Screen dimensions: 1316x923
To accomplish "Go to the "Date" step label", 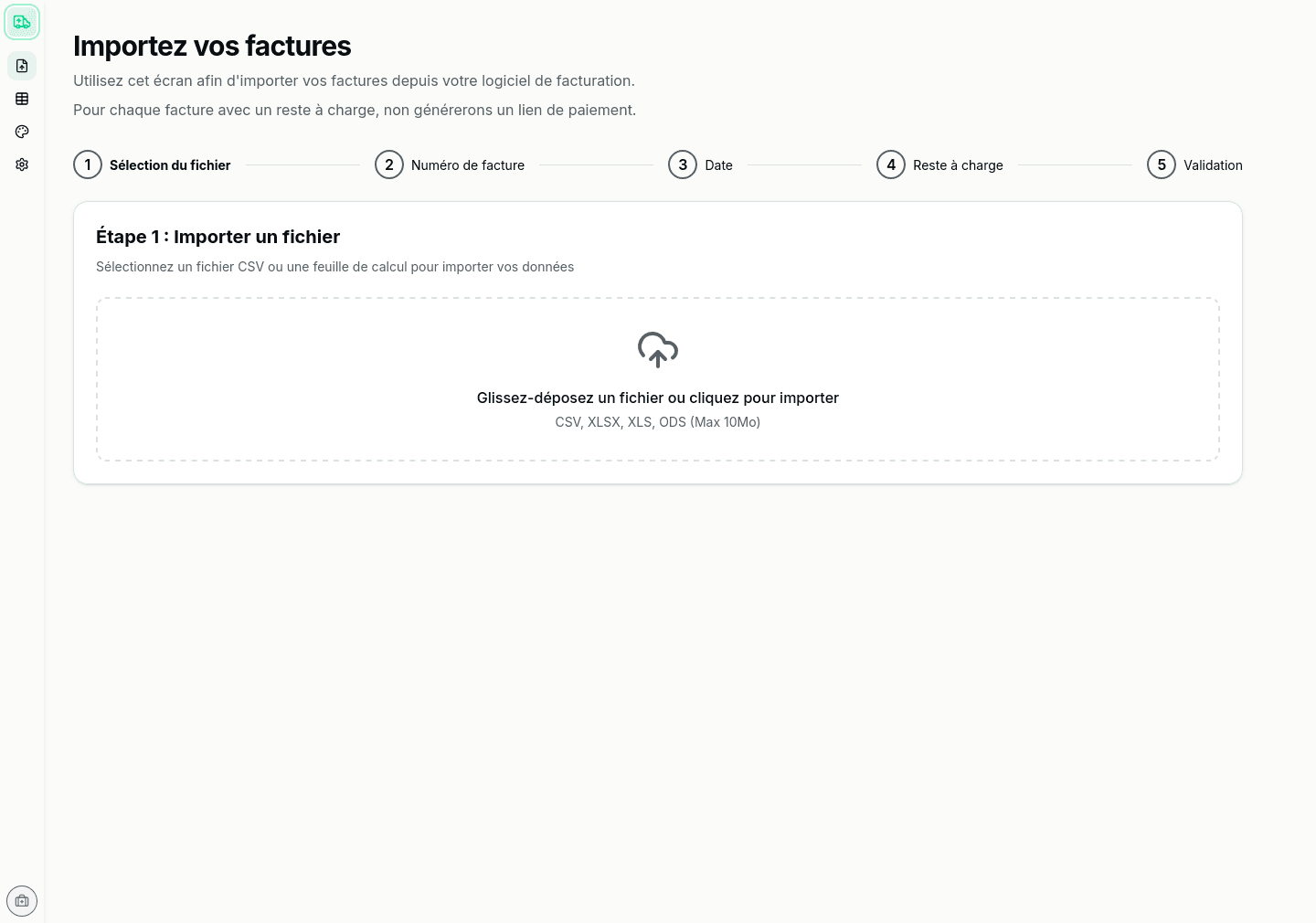I will (718, 165).
